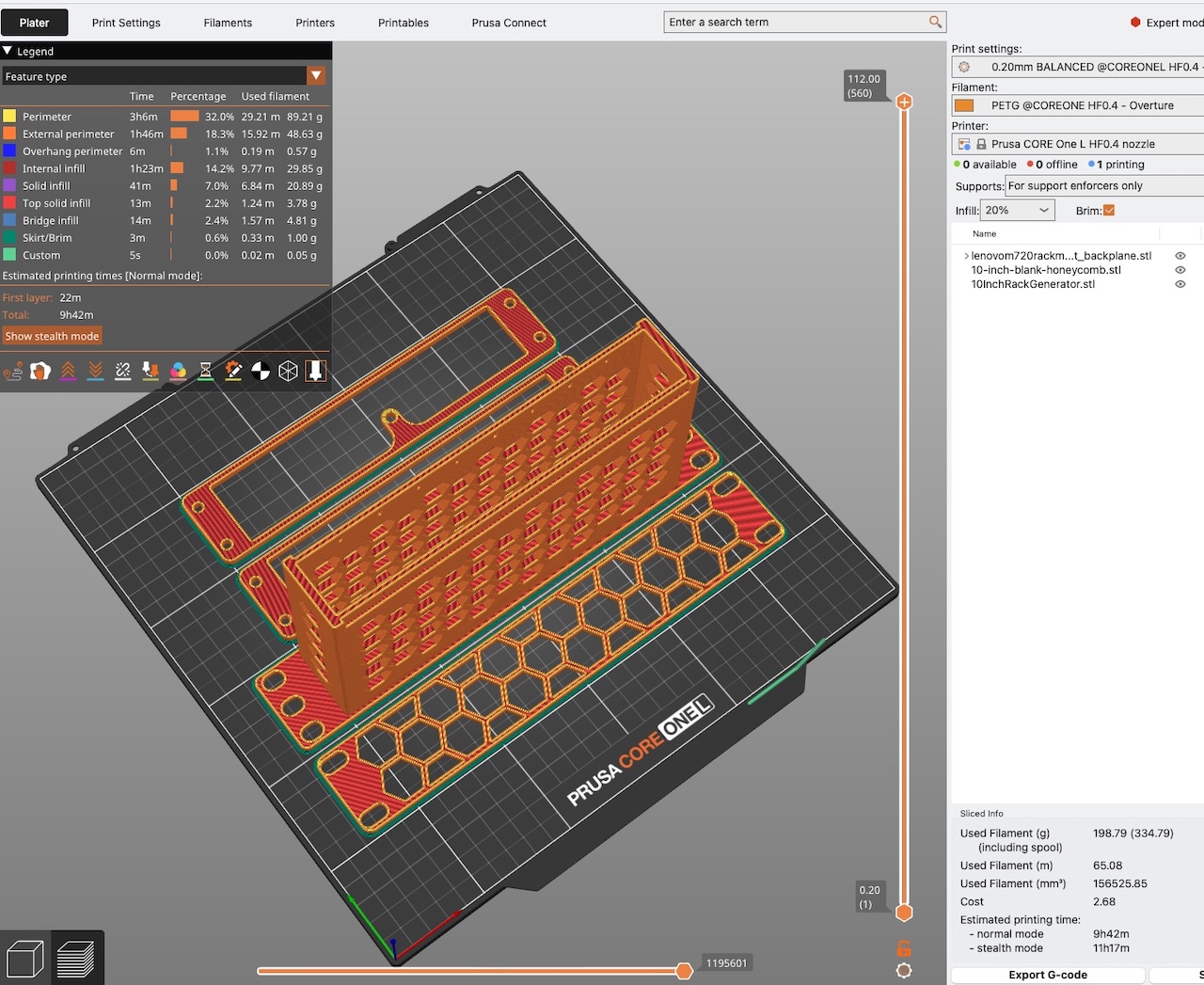Toggle retractions visibility icon
This screenshot has height=985, width=1204.
click(68, 372)
